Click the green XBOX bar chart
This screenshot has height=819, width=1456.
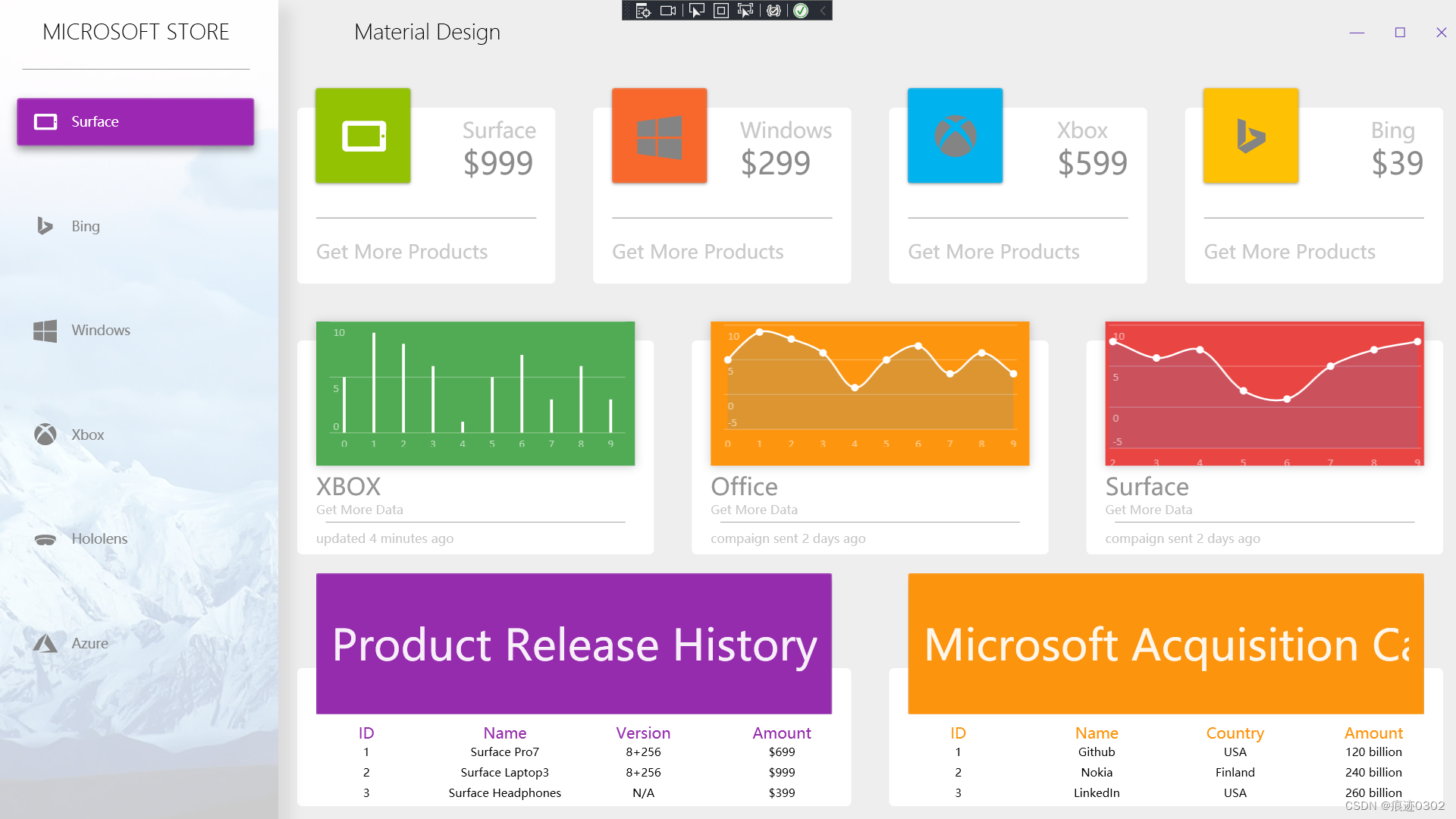(475, 393)
